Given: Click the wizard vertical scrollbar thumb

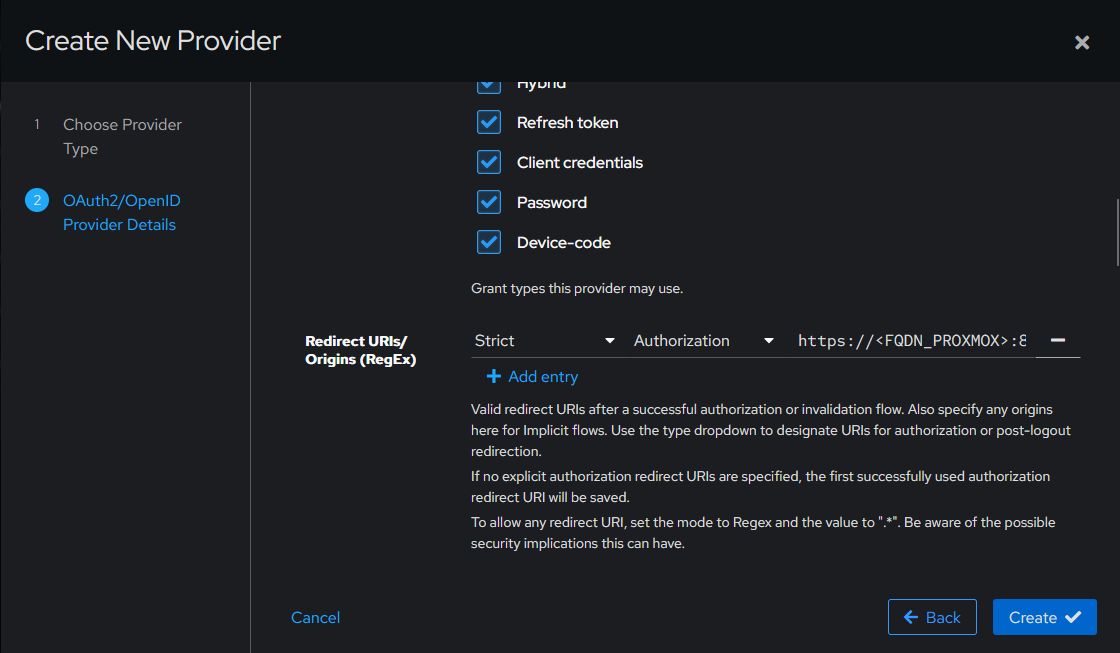Looking at the screenshot, I should pos(1117,233).
